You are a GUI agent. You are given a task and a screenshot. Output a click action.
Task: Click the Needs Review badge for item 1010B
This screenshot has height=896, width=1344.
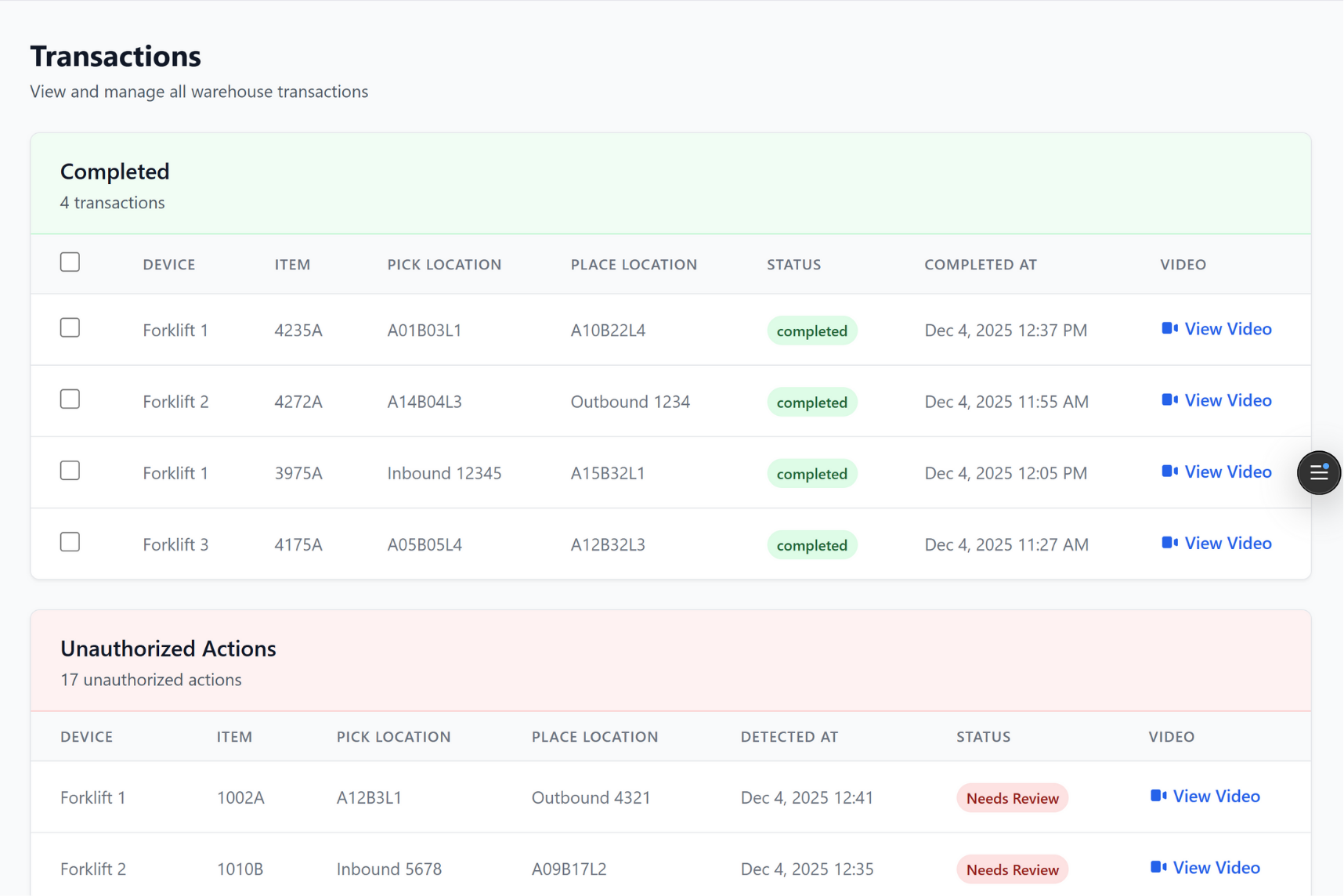(1012, 869)
